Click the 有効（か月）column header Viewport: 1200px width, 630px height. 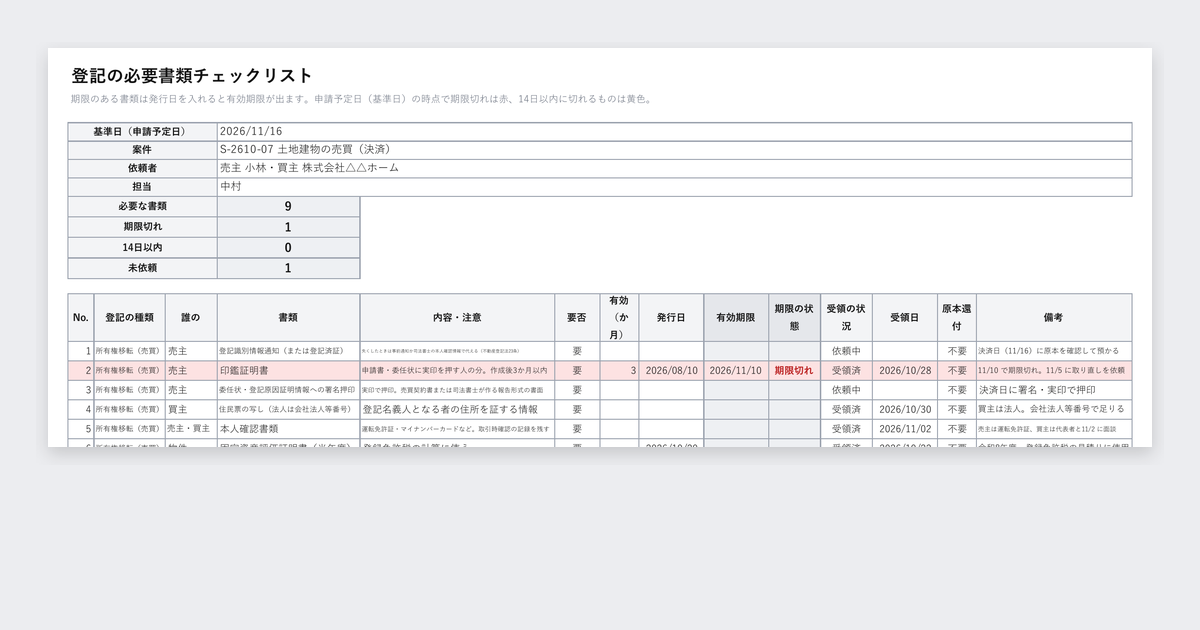coord(619,317)
